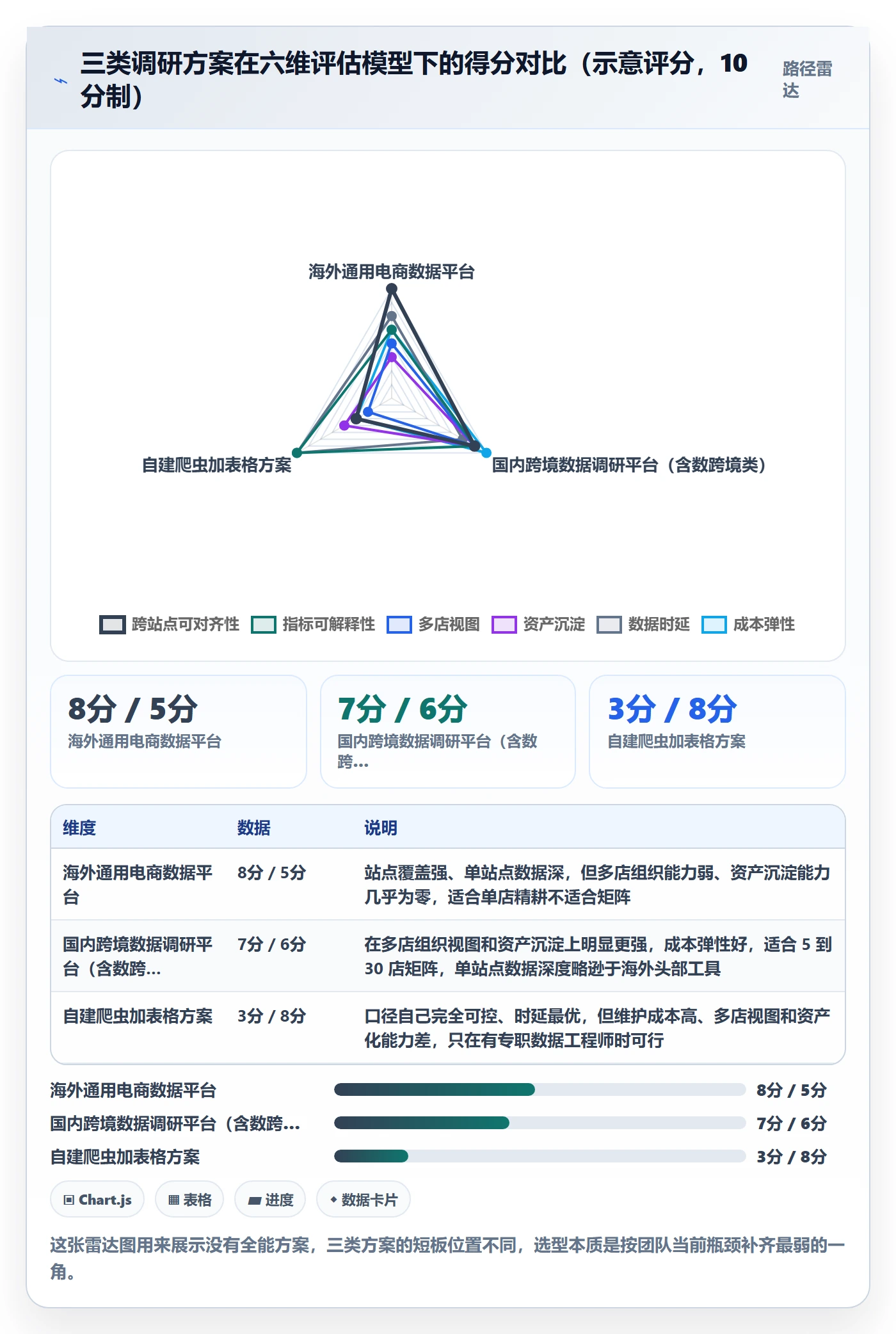Image resolution: width=896 pixels, height=1334 pixels.
Task: Open the 3分 / 8分 stat card
Action: pos(717,732)
